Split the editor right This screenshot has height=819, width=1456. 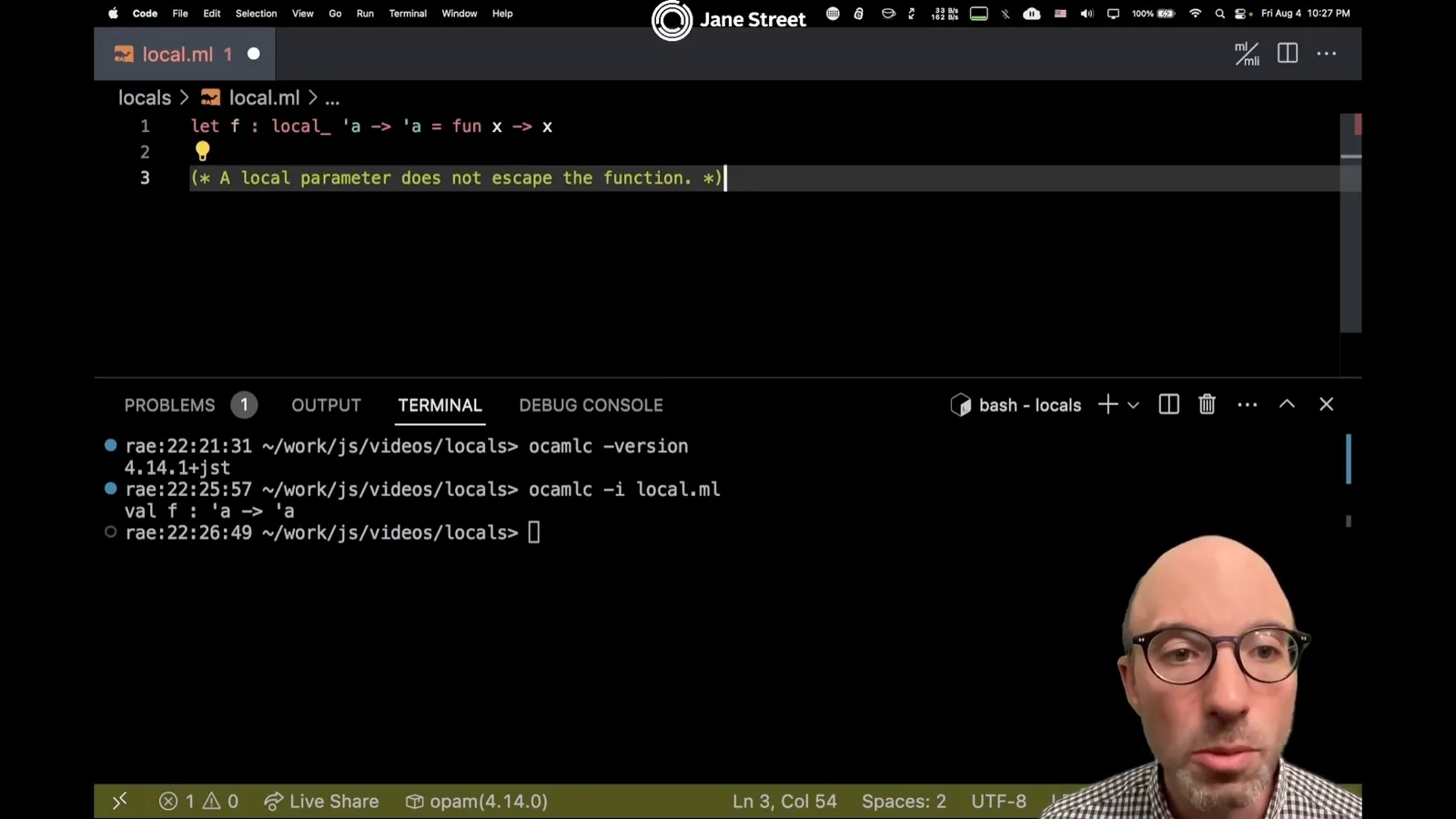[1287, 54]
